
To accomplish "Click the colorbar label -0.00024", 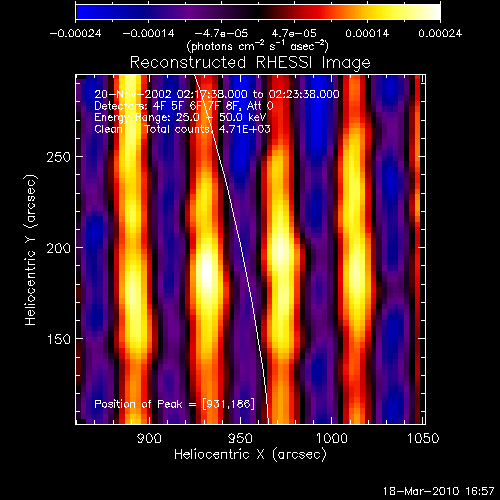I will 75,33.
